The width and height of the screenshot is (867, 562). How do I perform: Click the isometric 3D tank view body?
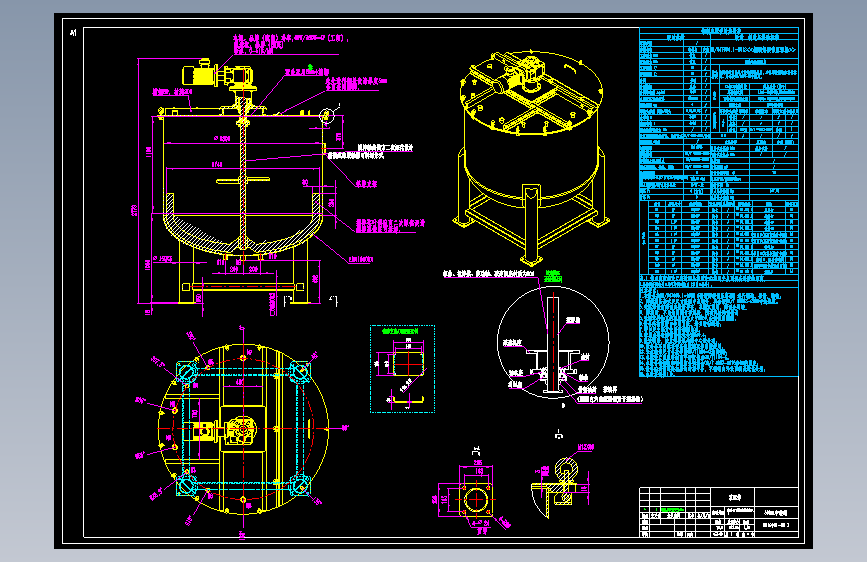[x=531, y=158]
